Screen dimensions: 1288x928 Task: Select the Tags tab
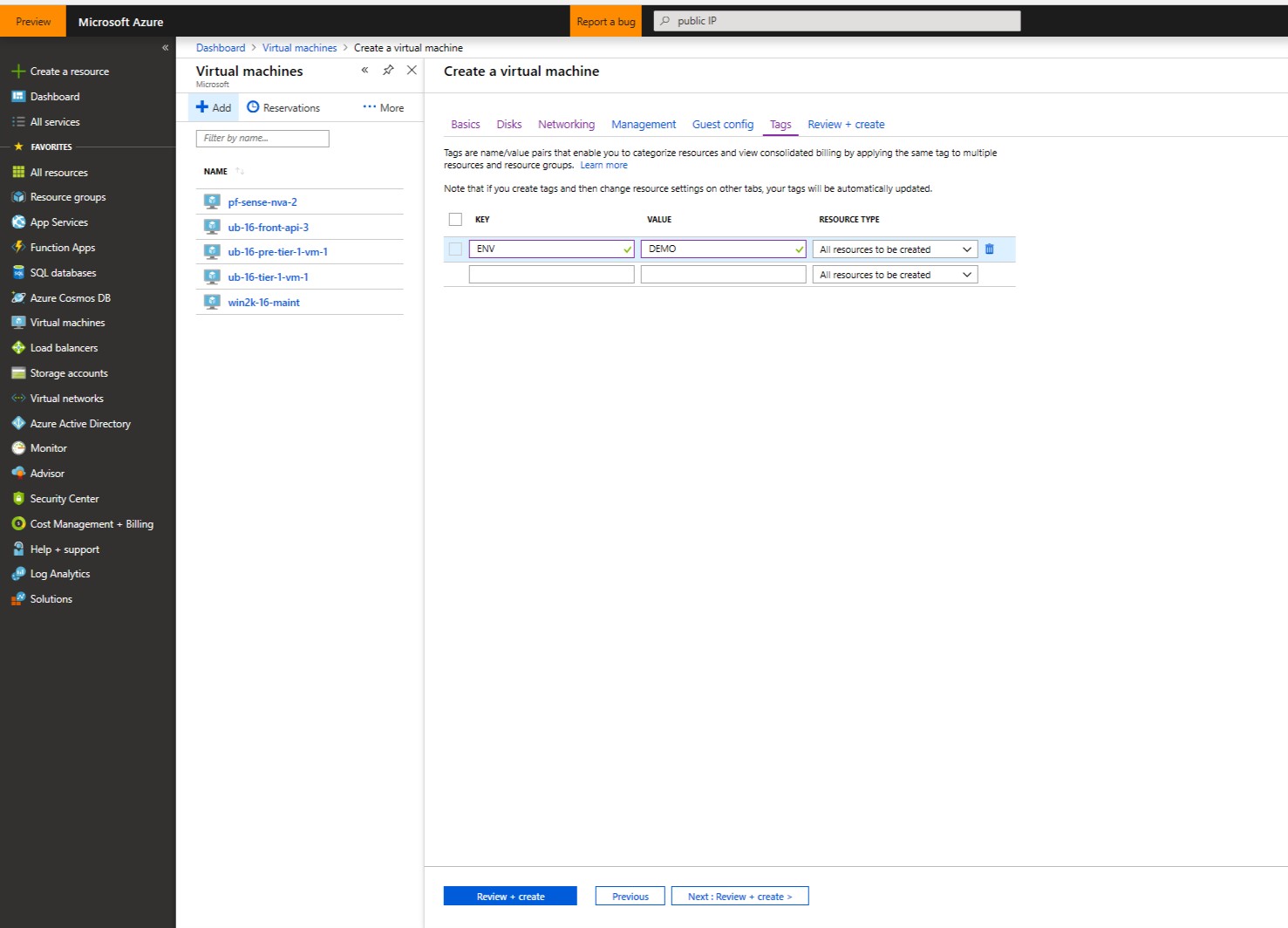point(780,125)
